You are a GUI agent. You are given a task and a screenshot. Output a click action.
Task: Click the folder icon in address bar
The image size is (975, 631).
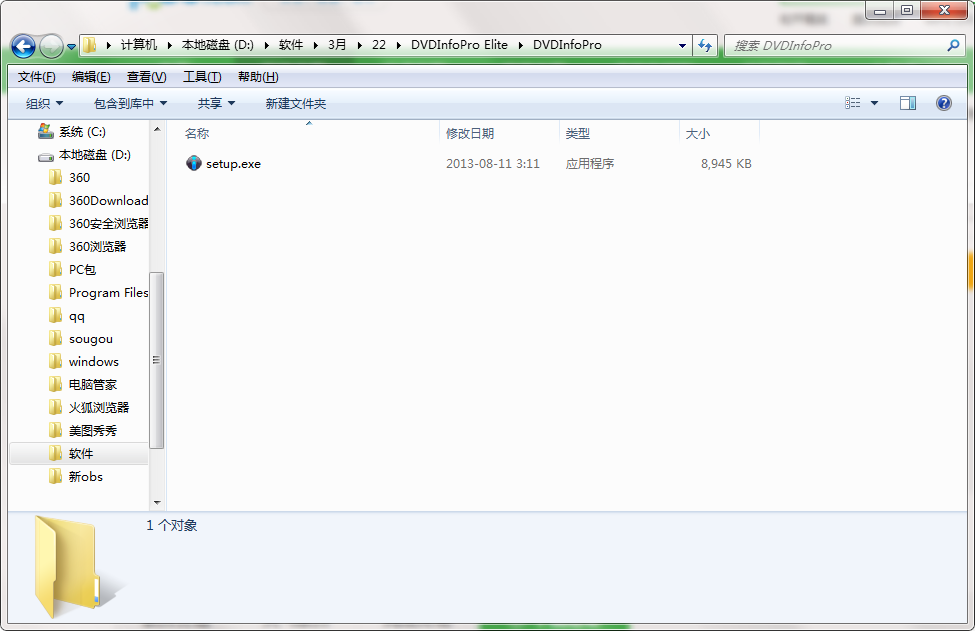90,45
